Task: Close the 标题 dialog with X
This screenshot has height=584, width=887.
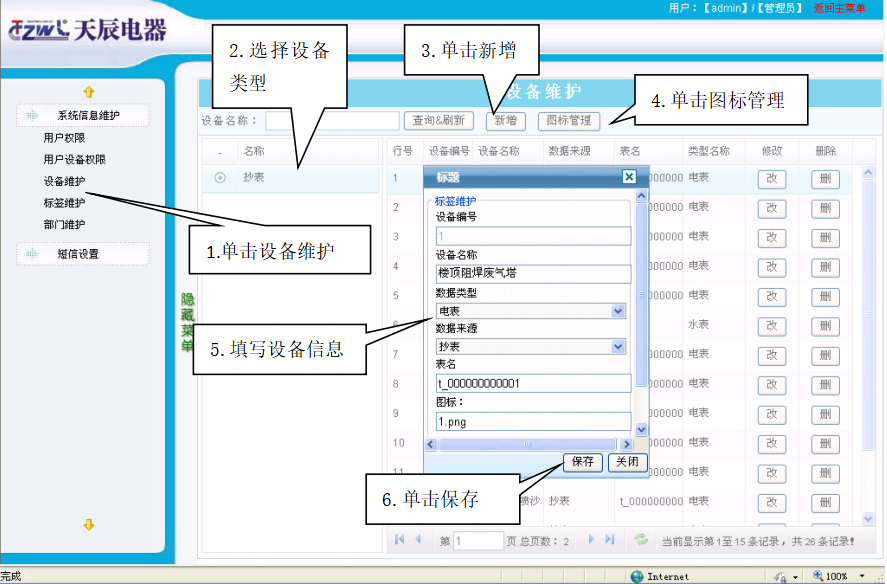Action: pos(629,177)
